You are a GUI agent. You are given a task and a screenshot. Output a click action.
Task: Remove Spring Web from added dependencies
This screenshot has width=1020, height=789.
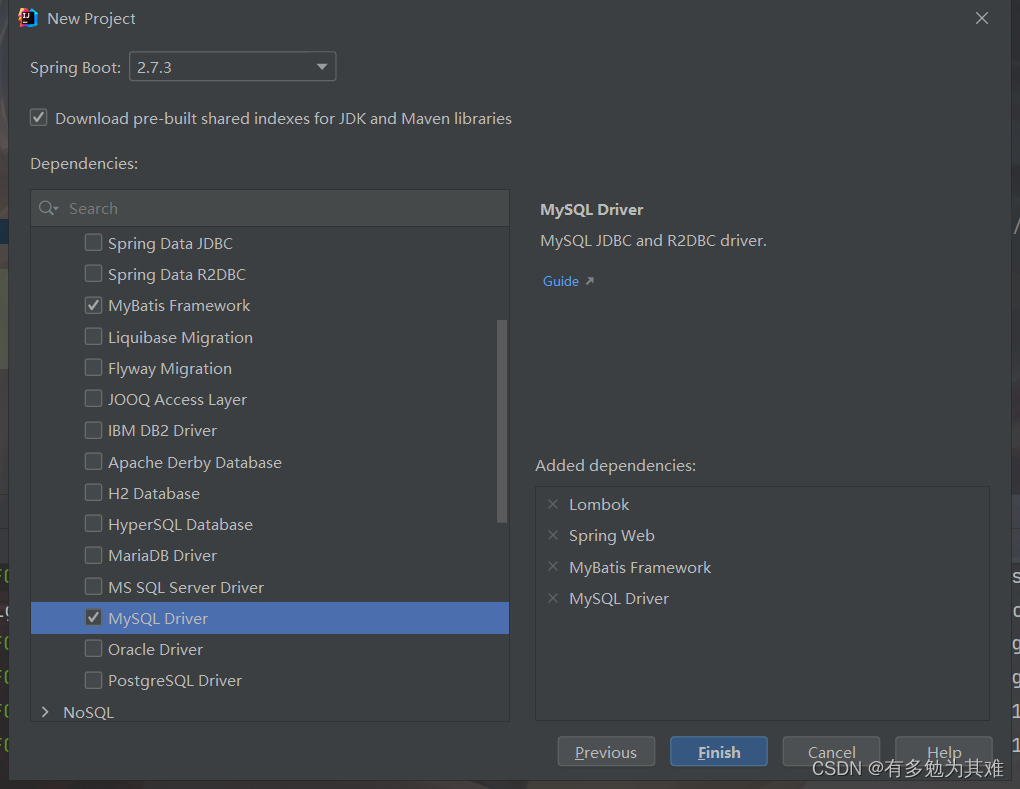[x=553, y=535]
